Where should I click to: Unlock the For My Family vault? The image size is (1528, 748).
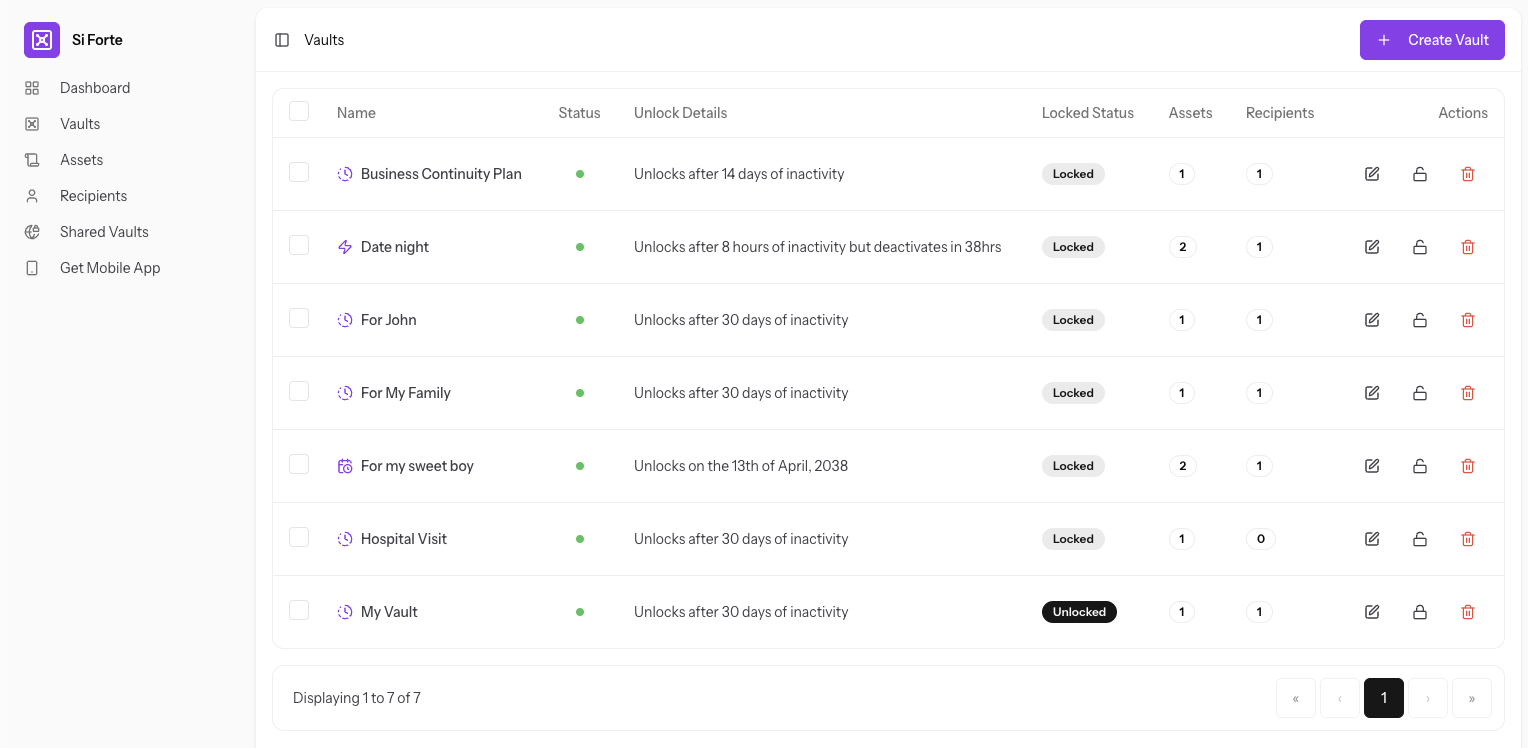(1420, 393)
